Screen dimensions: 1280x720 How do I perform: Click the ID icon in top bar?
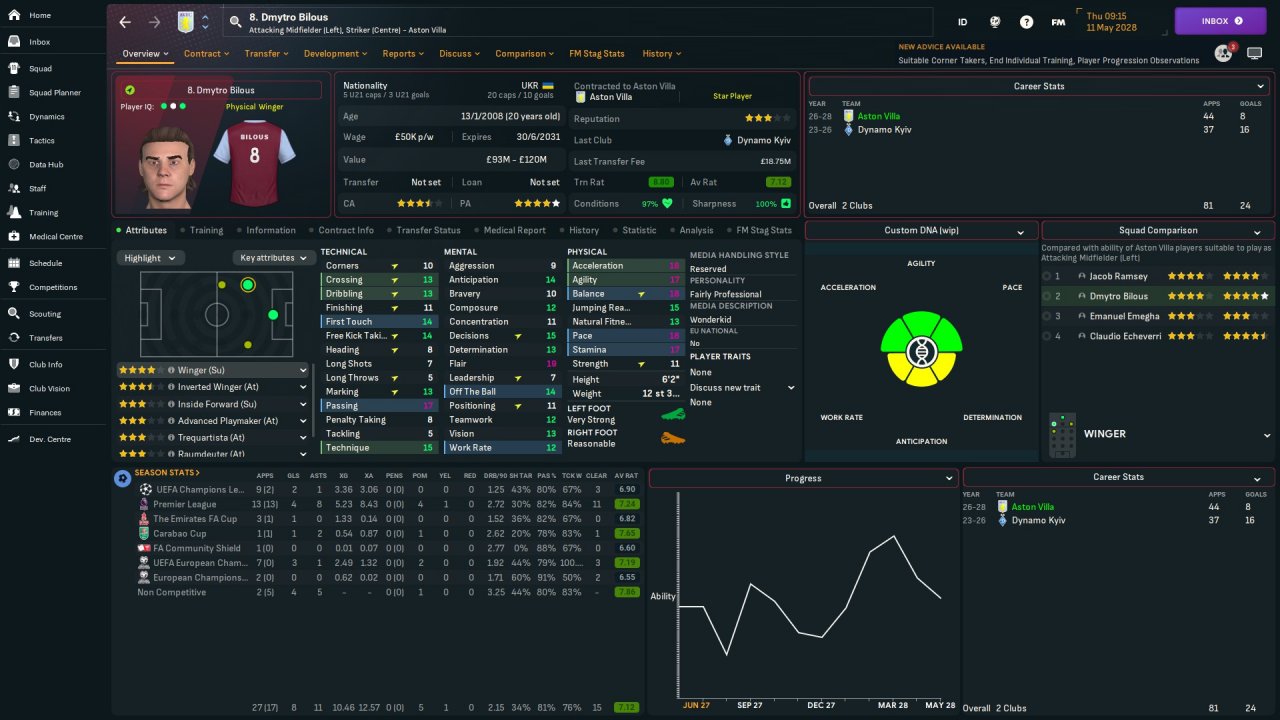tap(963, 22)
